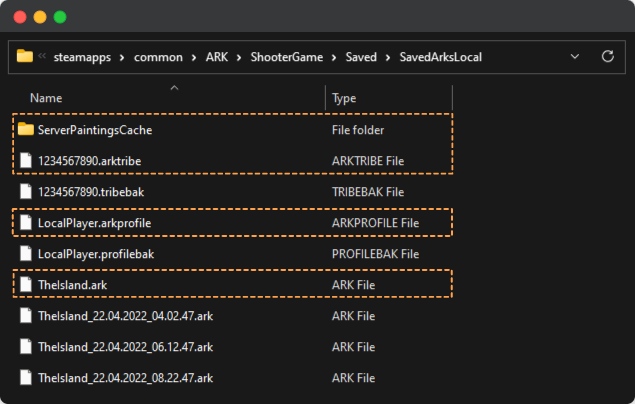Minimize the window with the yellow button
Image resolution: width=635 pixels, height=404 pixels.
pos(40,17)
